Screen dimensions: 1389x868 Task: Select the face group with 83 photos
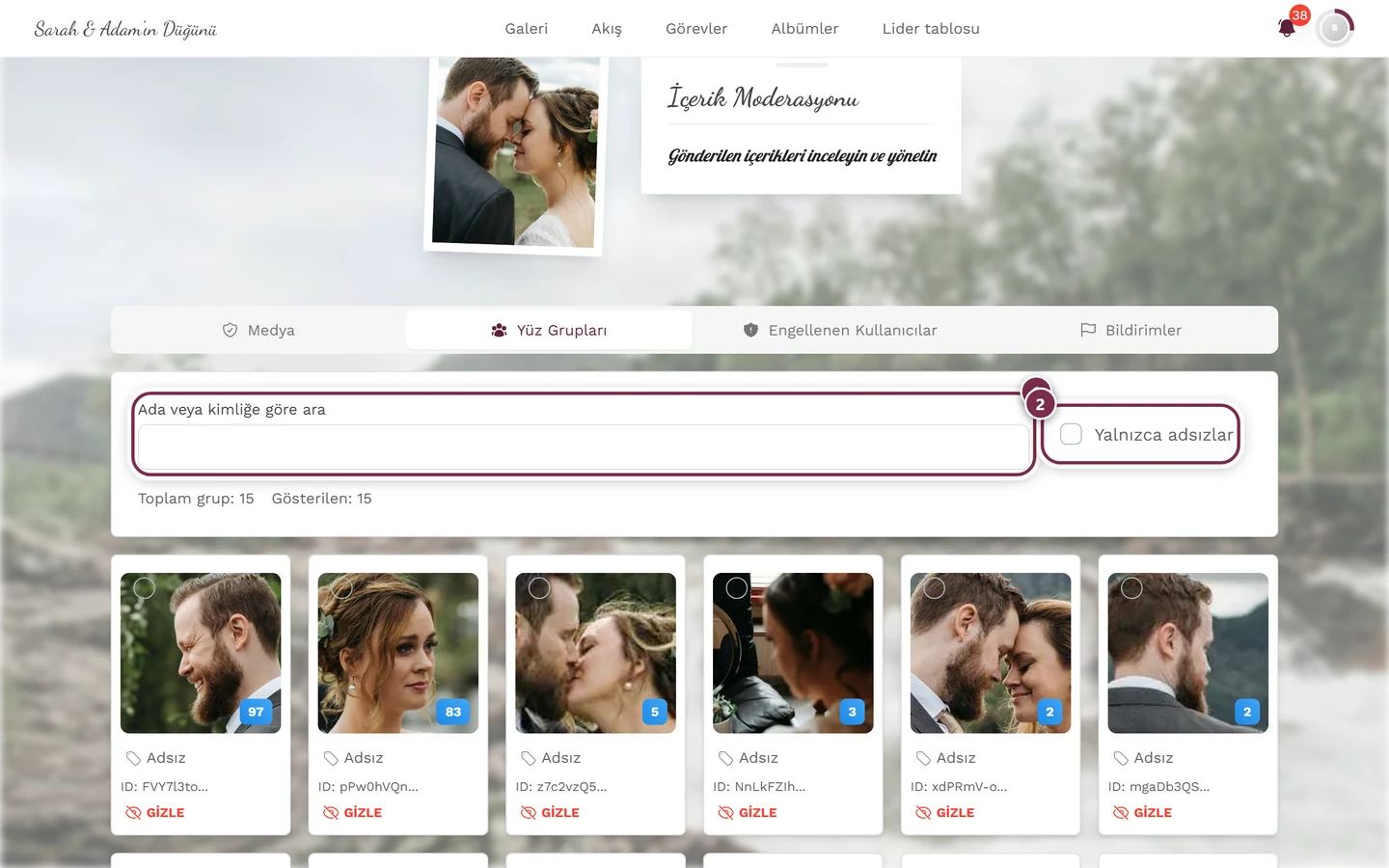tap(341, 588)
